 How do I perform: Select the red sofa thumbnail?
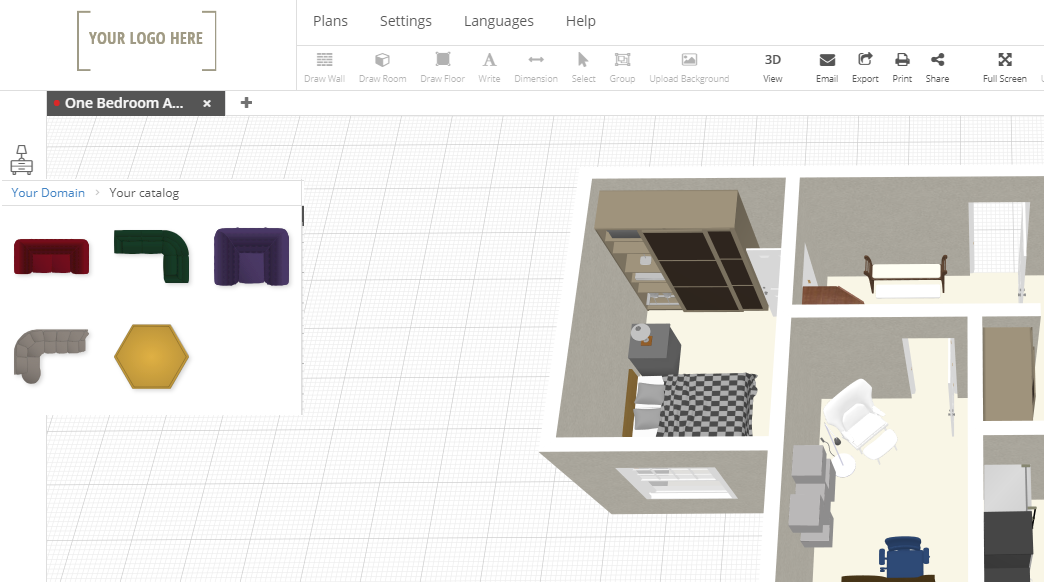point(51,257)
